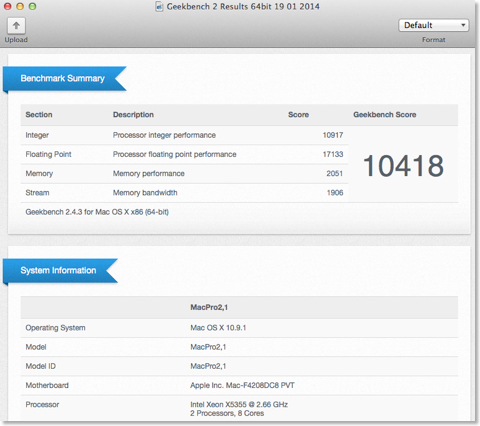Minimize the window using yellow button
The width and height of the screenshot is (480, 426).
coord(20,6)
